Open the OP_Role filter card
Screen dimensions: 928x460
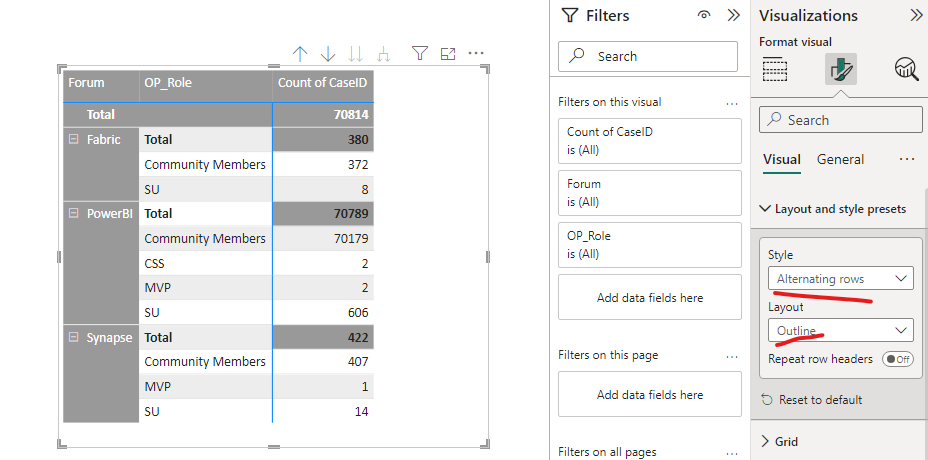[x=650, y=245]
